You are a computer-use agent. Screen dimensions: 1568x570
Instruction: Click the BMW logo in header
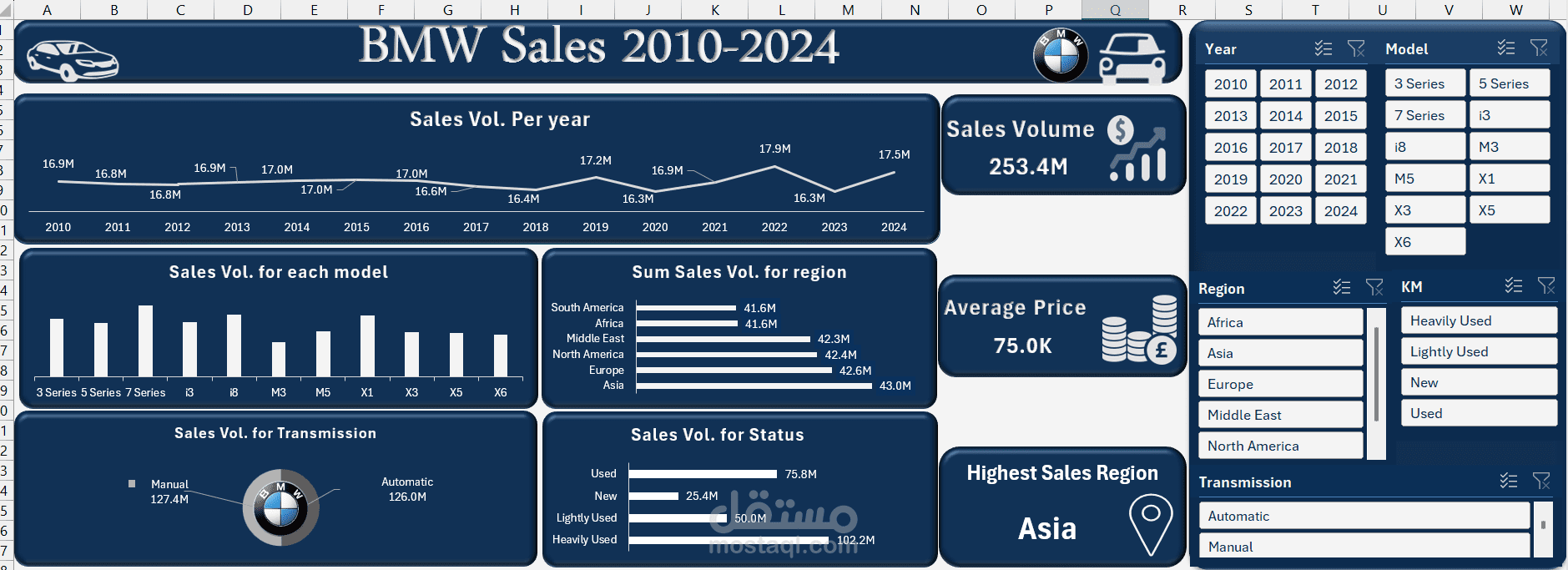coord(1061,56)
